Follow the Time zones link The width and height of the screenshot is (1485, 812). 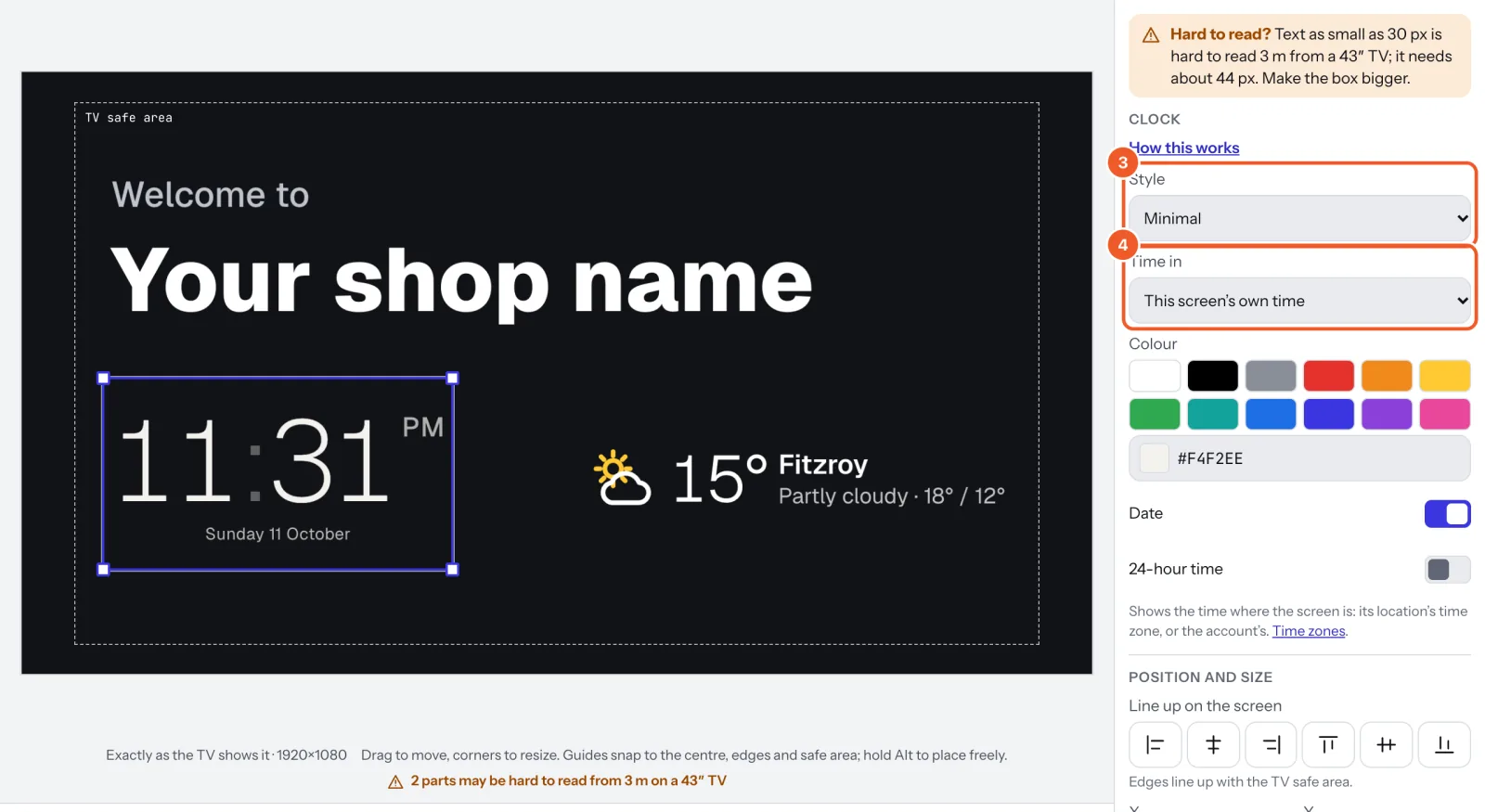coord(1309,631)
